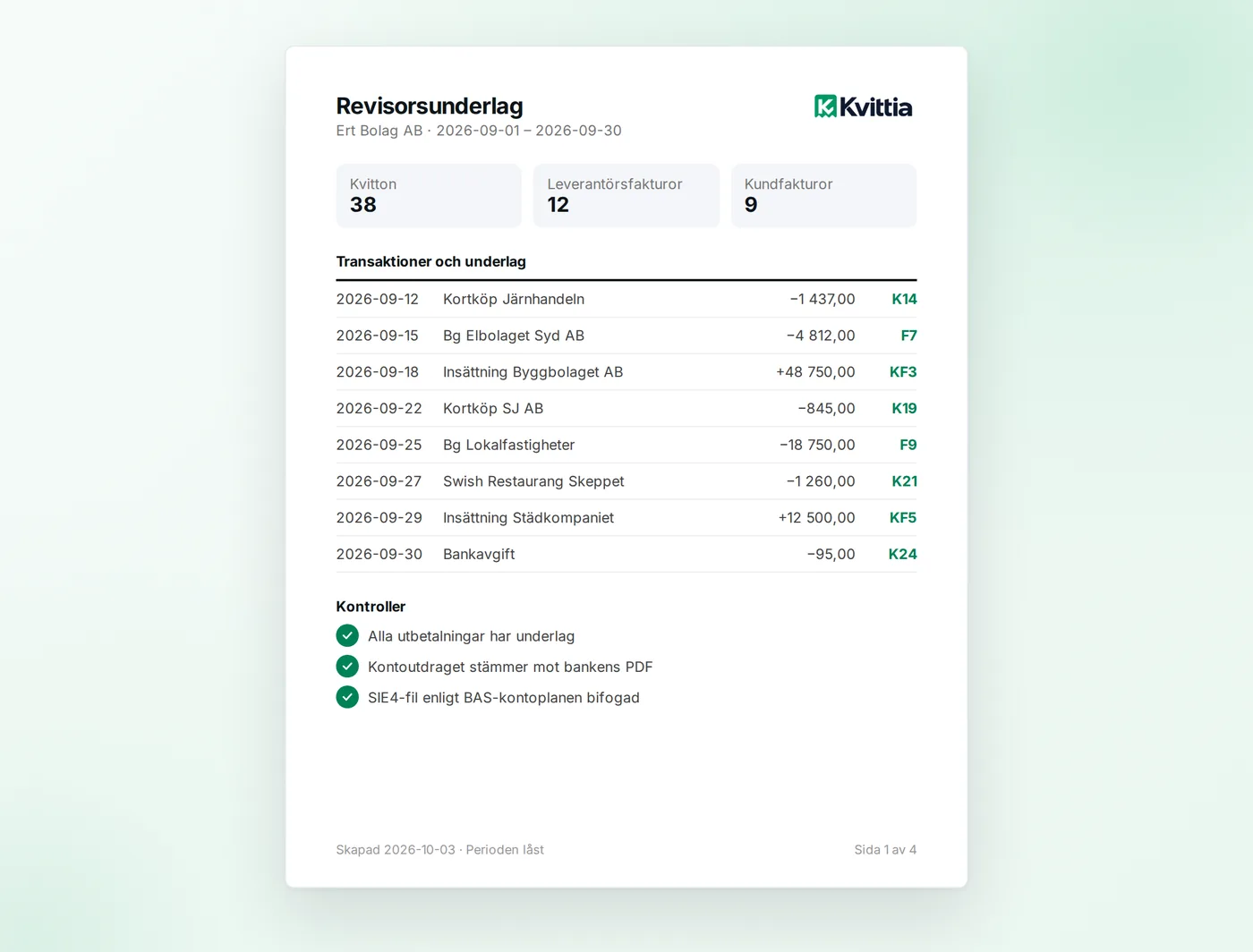Click the amount −95,00
This screenshot has height=952, width=1253.
pyautogui.click(x=831, y=554)
